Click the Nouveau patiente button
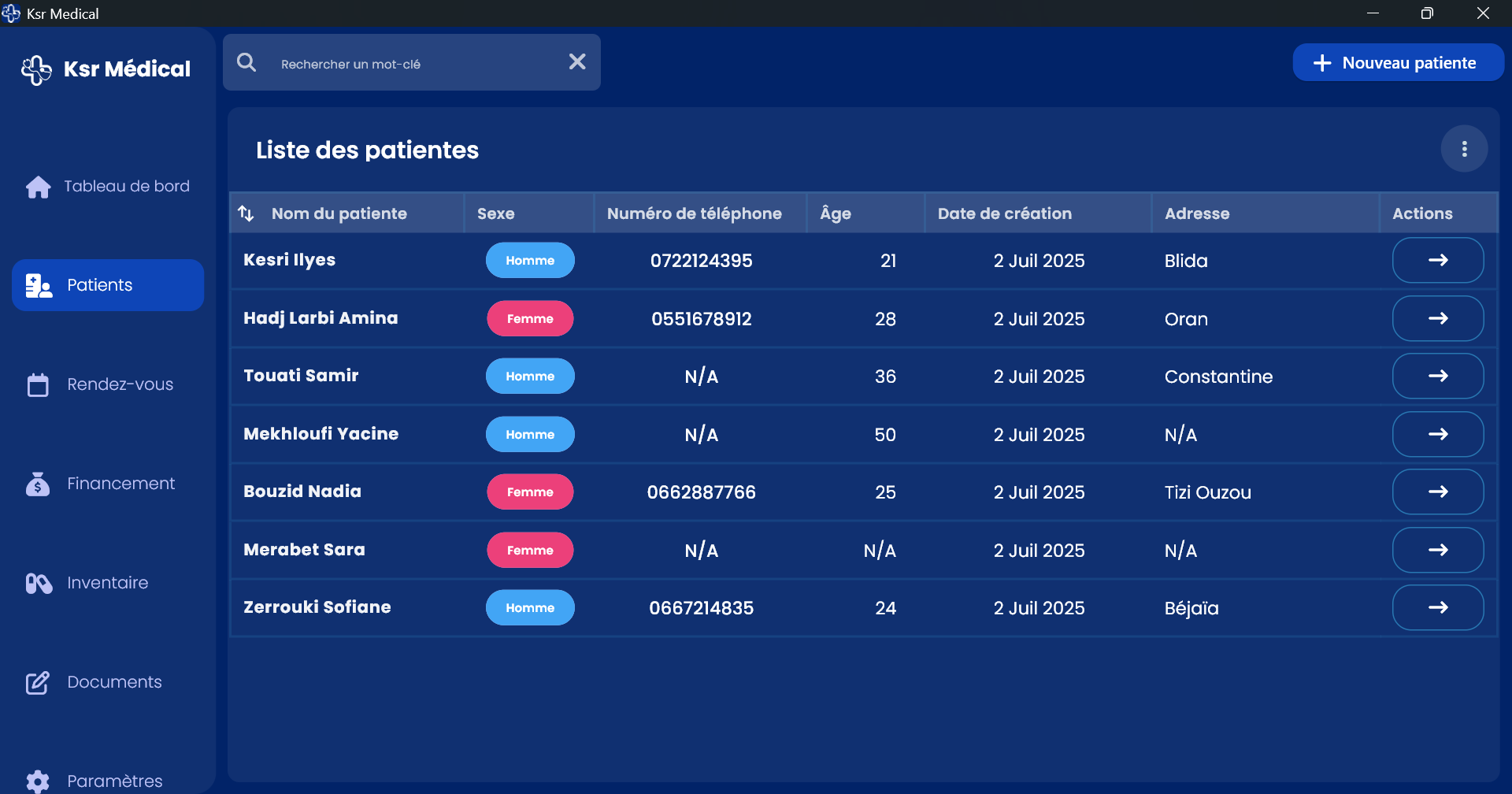1512x794 pixels. [x=1397, y=63]
